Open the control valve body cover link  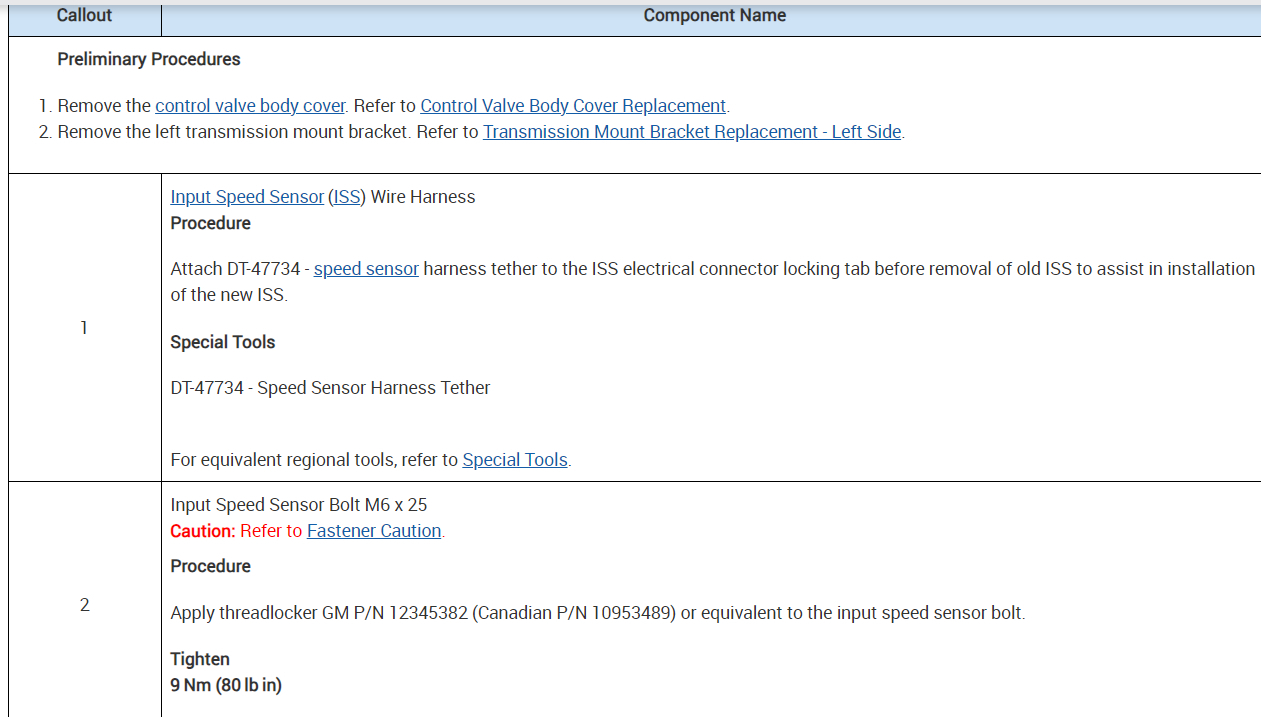click(x=250, y=106)
